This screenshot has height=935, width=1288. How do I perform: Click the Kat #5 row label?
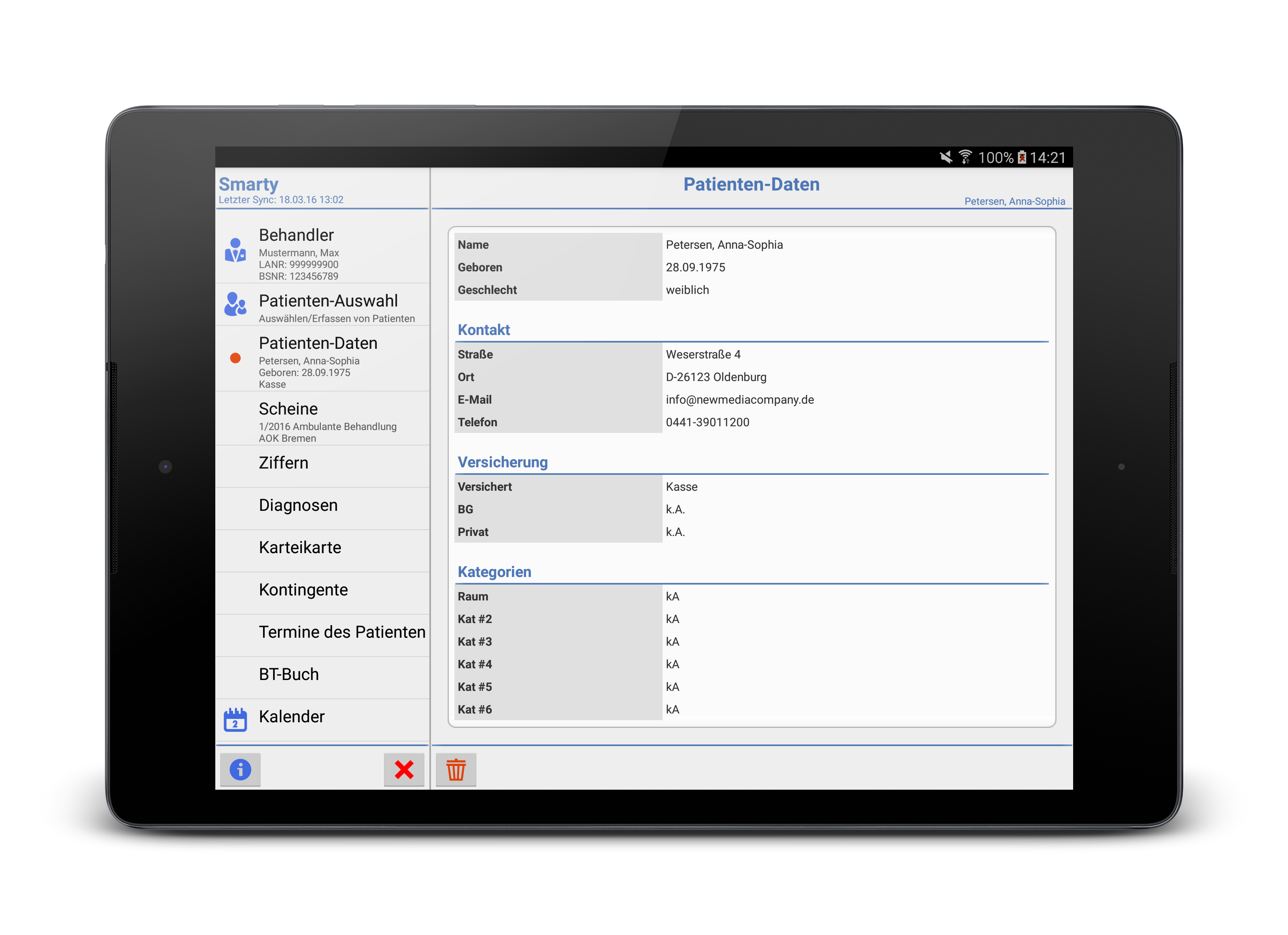tap(475, 687)
